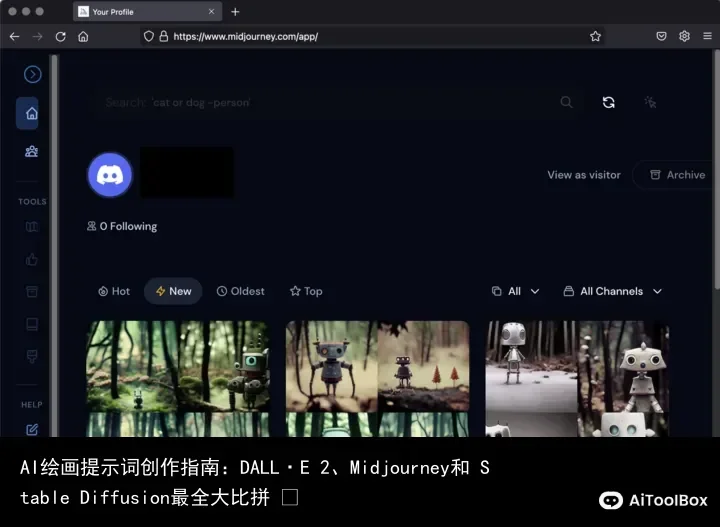Close the Your Profile tab

[x=211, y=11]
